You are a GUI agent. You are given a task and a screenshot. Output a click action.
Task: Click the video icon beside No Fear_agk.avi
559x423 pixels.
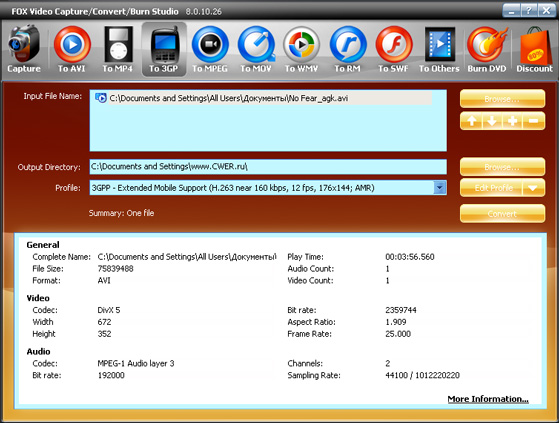click(x=101, y=98)
